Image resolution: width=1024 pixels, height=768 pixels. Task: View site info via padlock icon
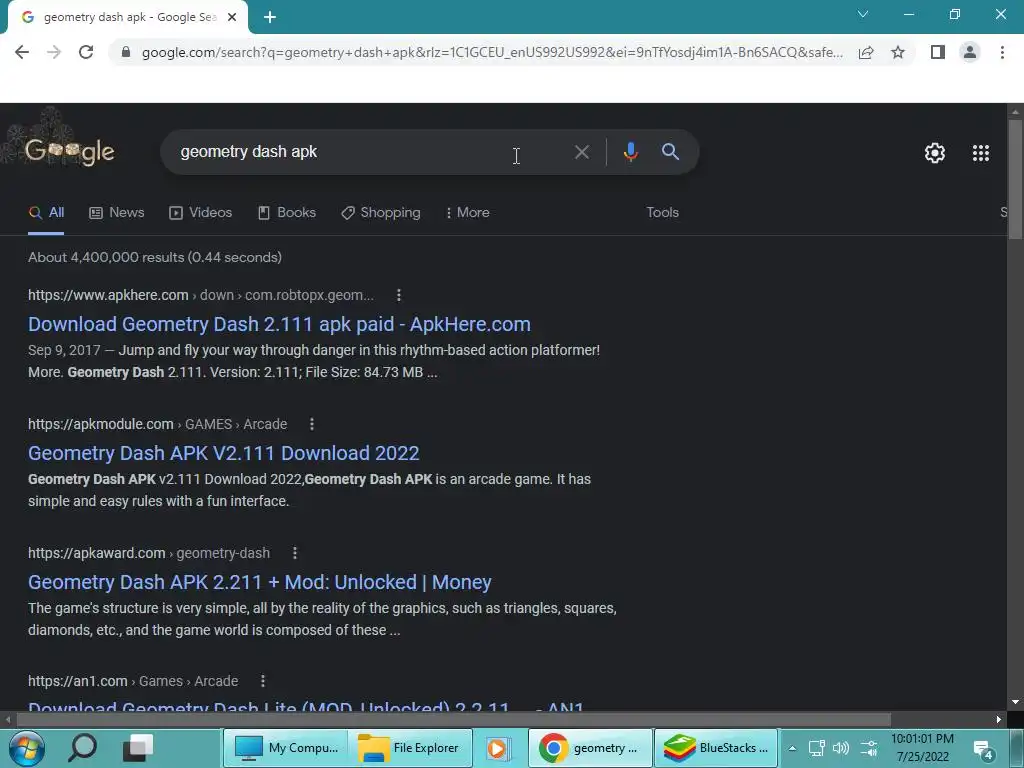click(x=126, y=52)
